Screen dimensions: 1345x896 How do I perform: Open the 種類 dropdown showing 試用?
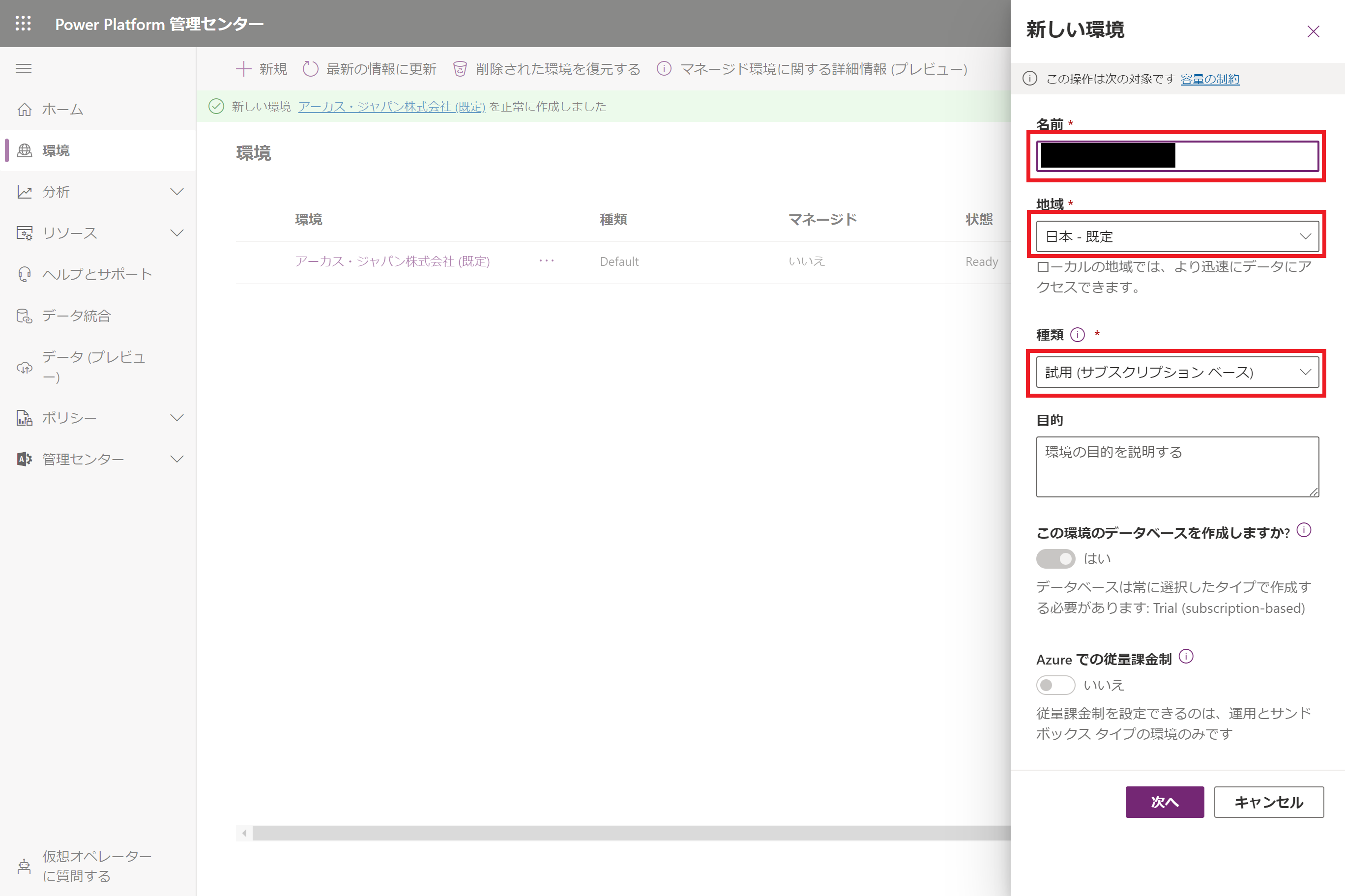click(1177, 373)
